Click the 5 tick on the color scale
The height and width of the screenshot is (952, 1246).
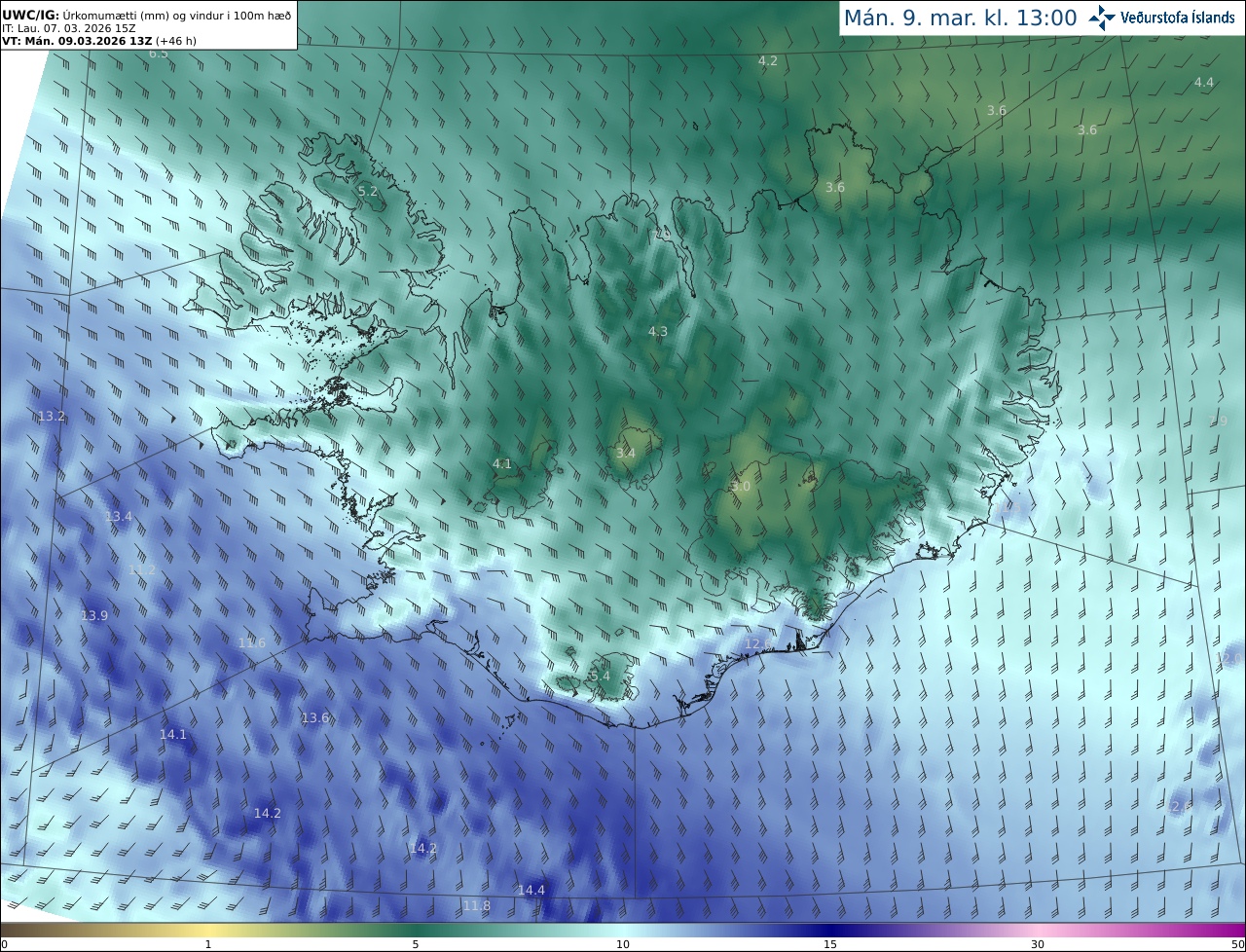click(x=416, y=944)
